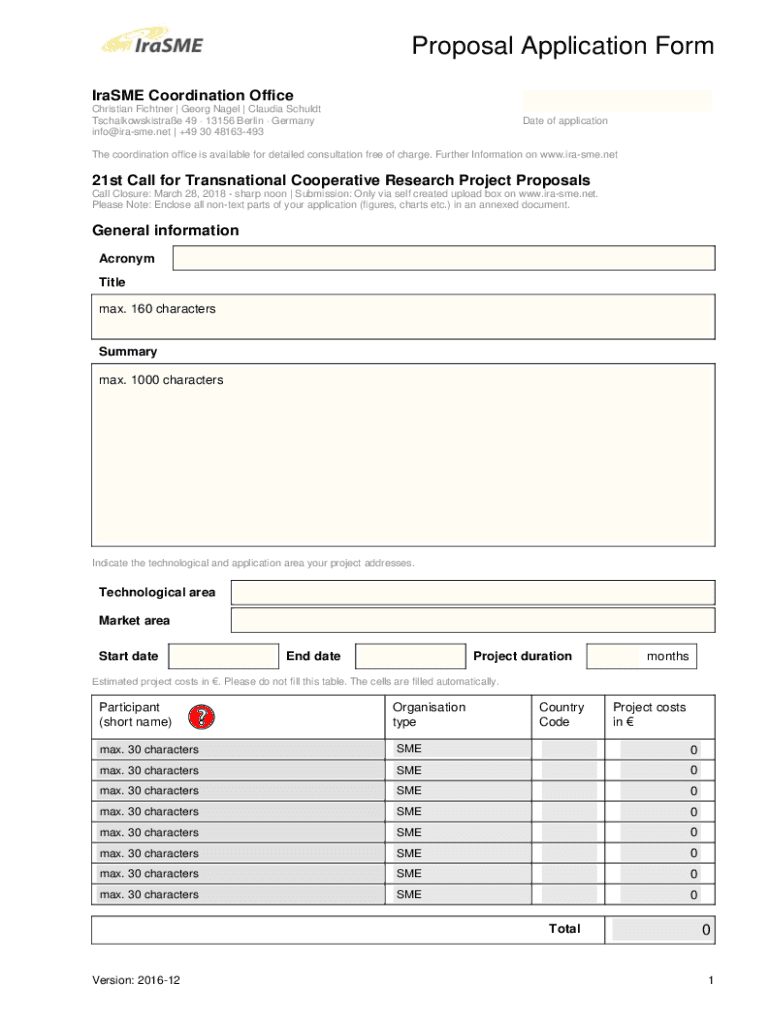Click the Start date field
This screenshot has height=1024, width=770.
coord(223,656)
